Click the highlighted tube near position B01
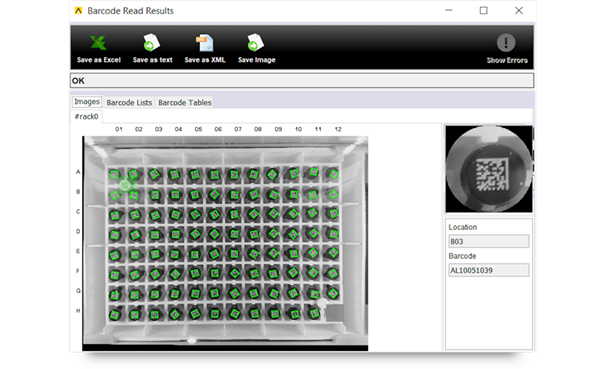 [x=124, y=185]
